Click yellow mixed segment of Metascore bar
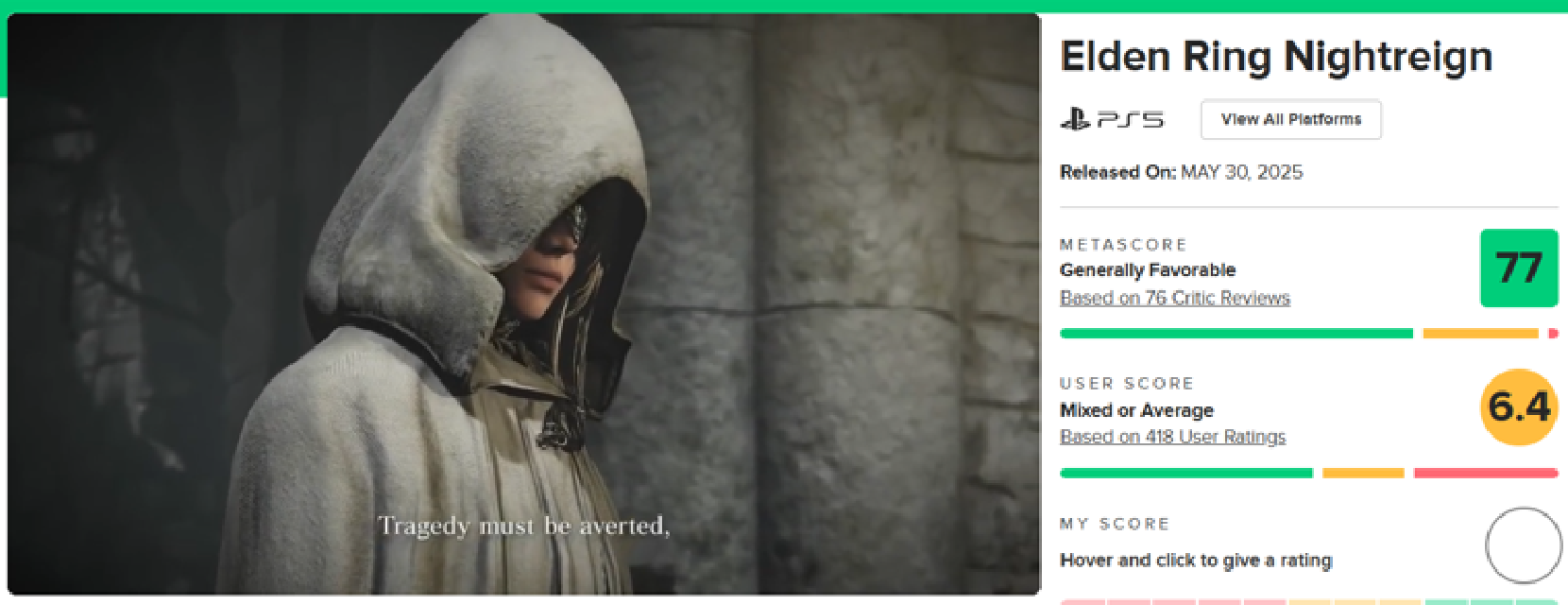 [x=1480, y=333]
